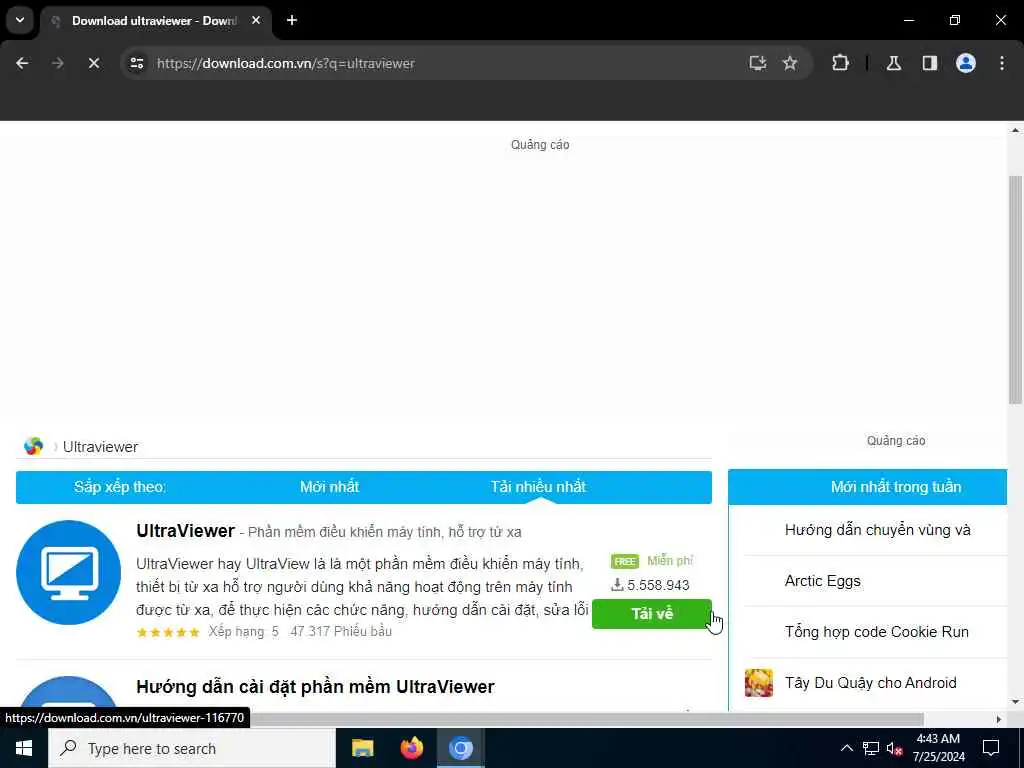Click the download count 5.558.943
Screen dimensions: 1024x768
click(650, 585)
